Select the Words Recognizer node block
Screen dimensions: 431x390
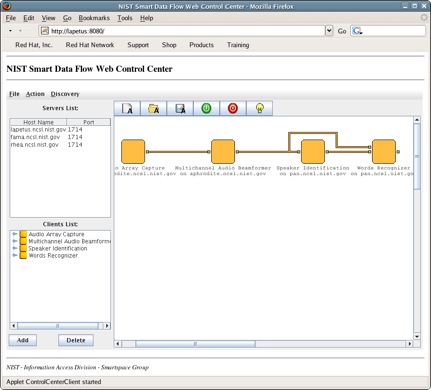pos(384,151)
